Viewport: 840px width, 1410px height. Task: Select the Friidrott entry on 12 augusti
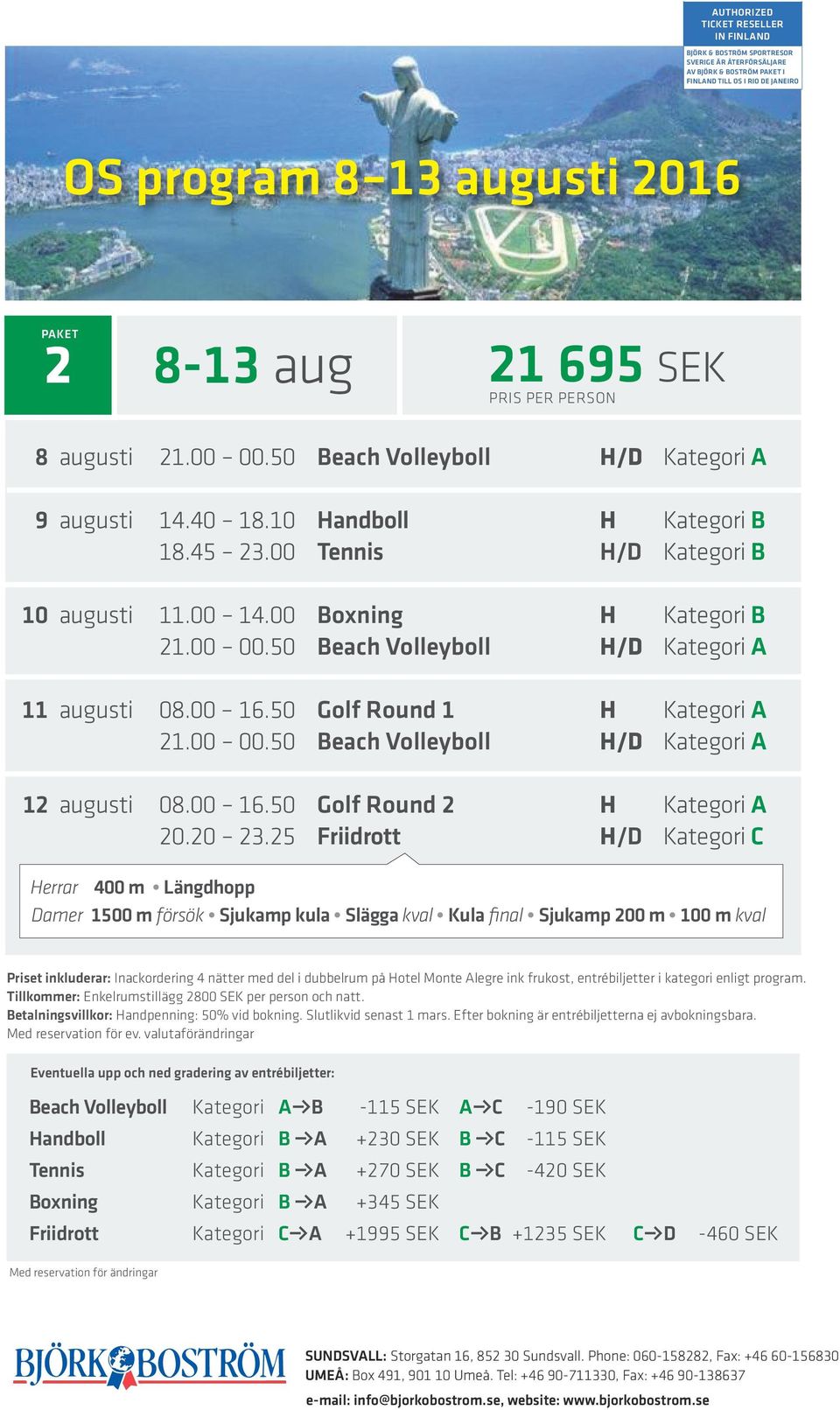(359, 836)
